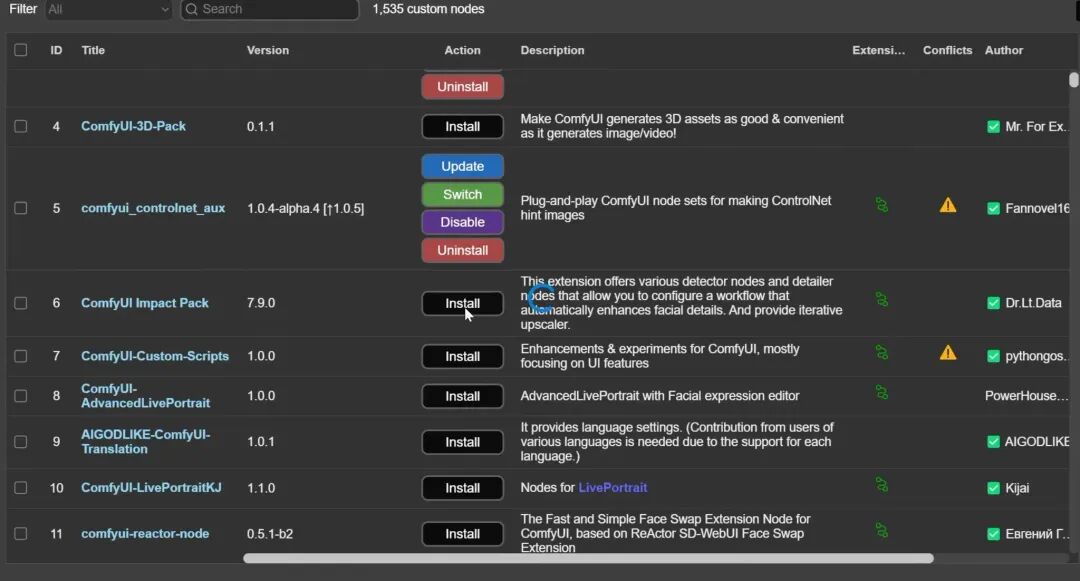Click extension icon for ComfyUI-AdvancedLivePortrait
Screen dimensions: 1080x581
(882, 392)
